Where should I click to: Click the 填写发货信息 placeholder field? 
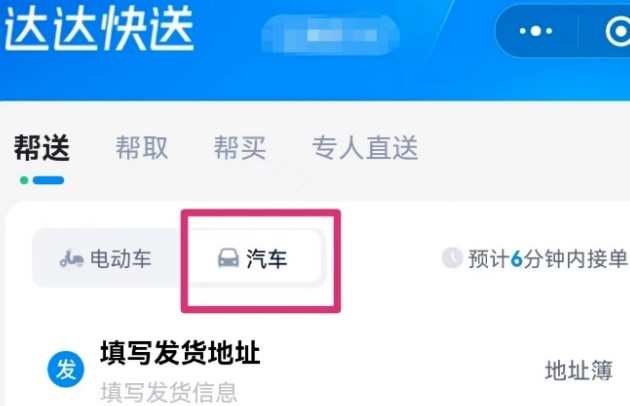click(x=169, y=392)
